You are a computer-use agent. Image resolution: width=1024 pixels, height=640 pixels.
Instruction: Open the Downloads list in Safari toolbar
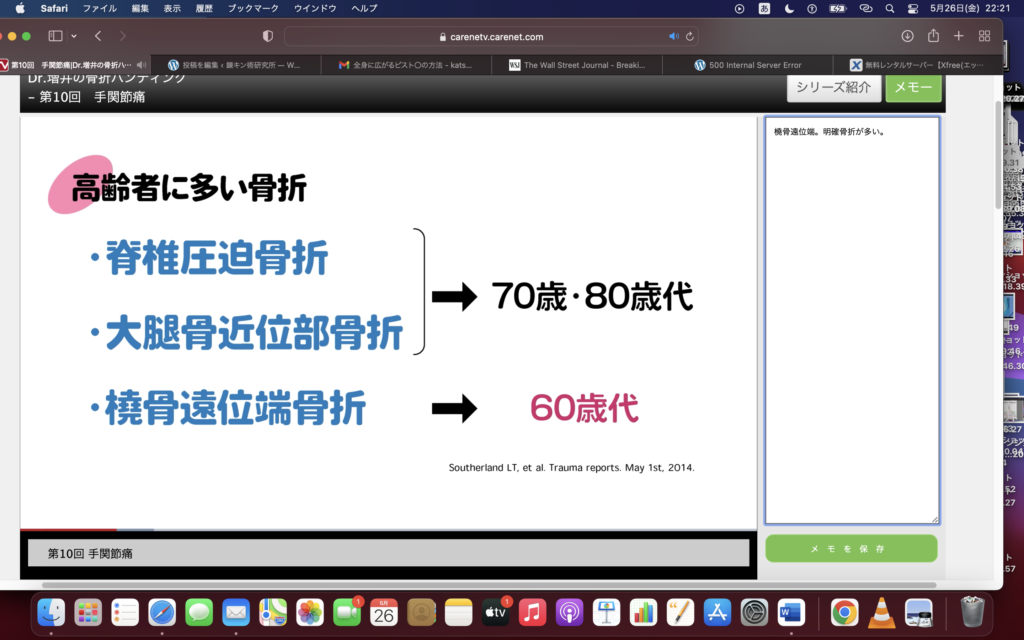(908, 35)
